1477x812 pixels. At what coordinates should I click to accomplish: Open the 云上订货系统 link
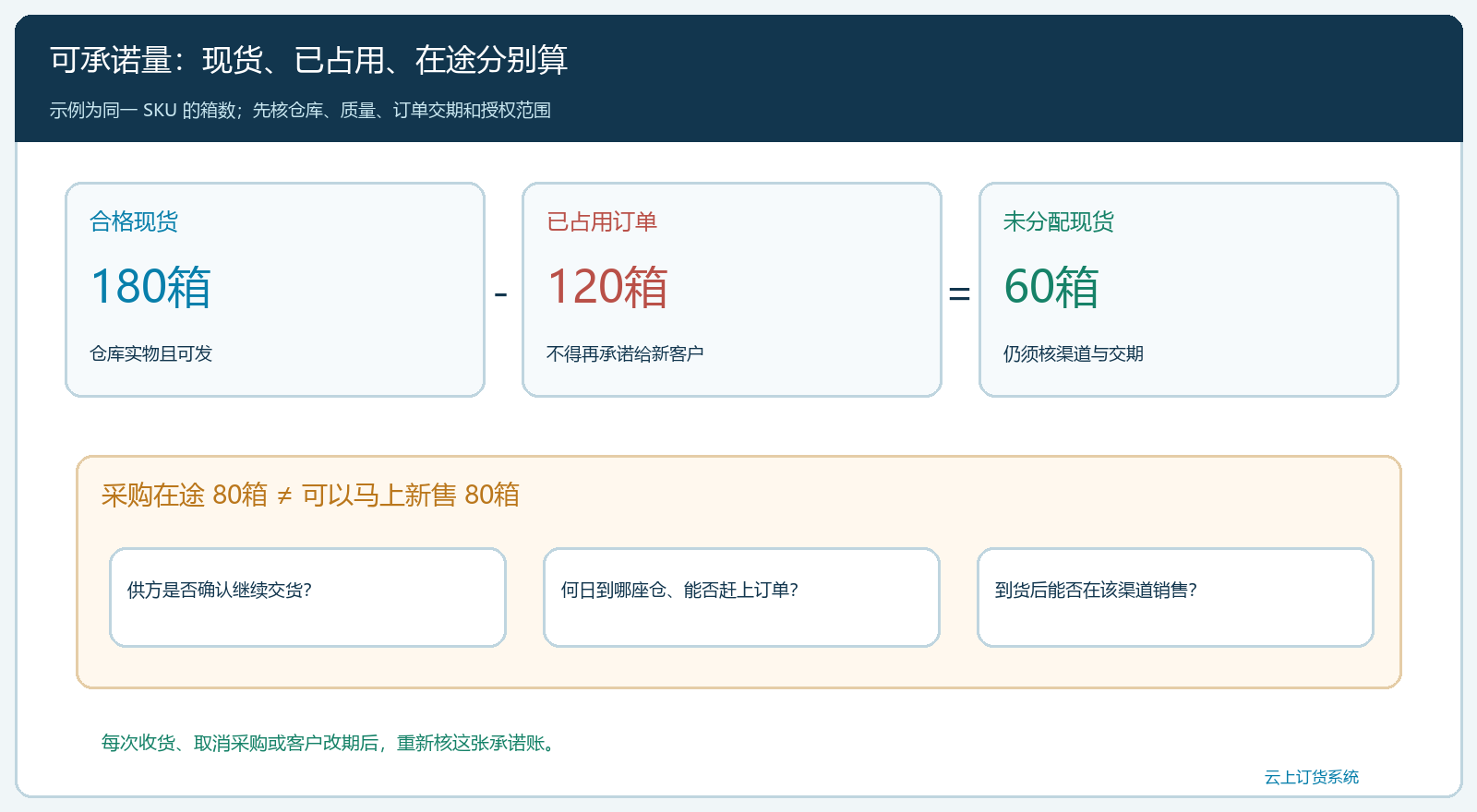point(1312,777)
